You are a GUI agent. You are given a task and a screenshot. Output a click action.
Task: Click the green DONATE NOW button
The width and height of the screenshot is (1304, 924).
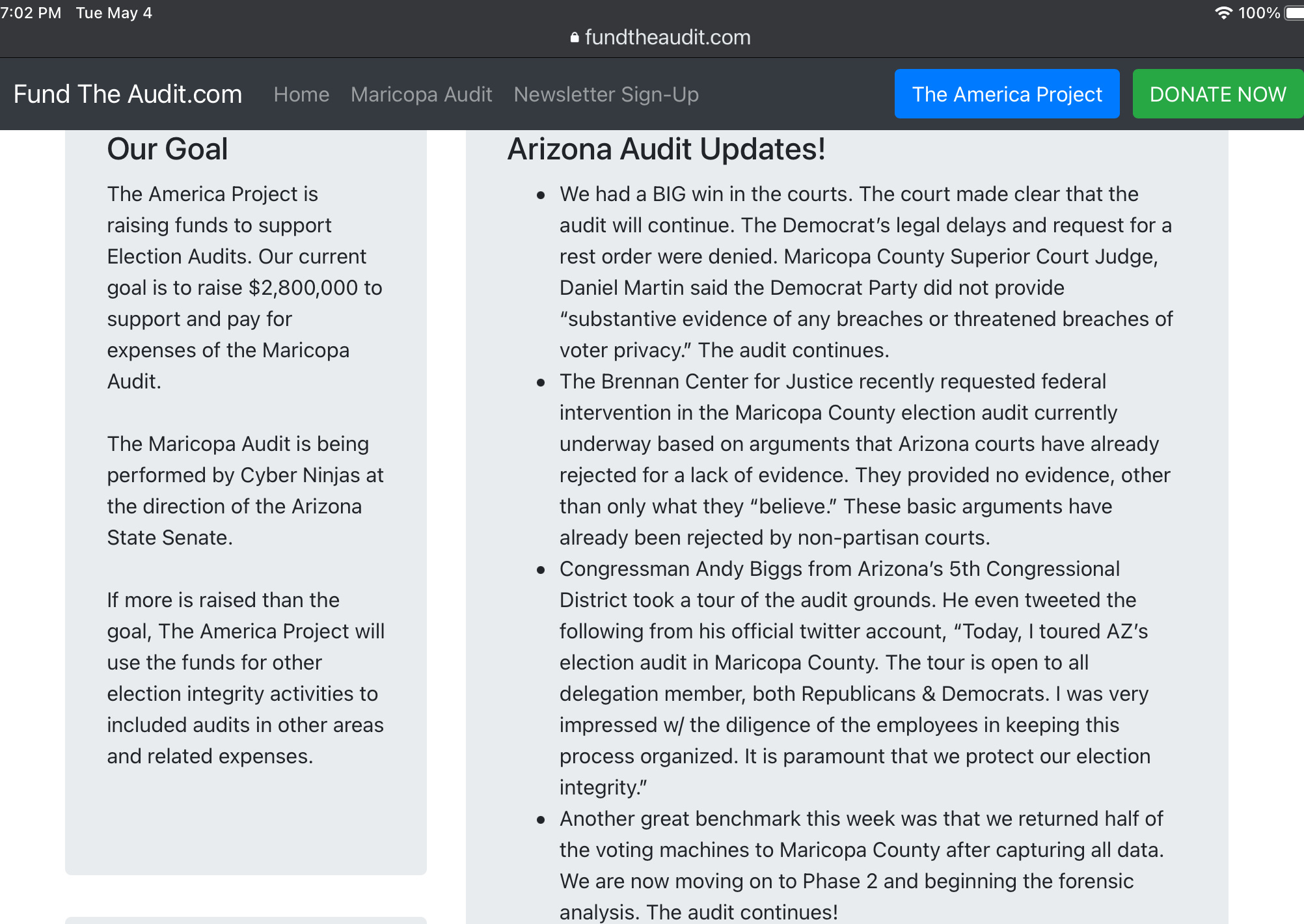coord(1217,94)
